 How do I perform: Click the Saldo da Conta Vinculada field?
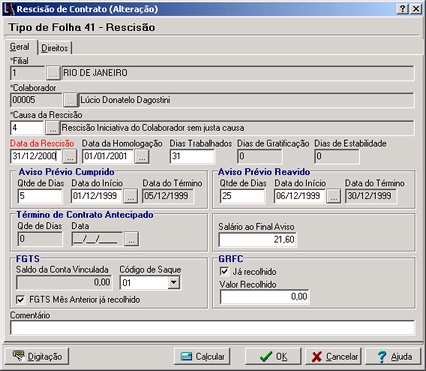[64, 283]
